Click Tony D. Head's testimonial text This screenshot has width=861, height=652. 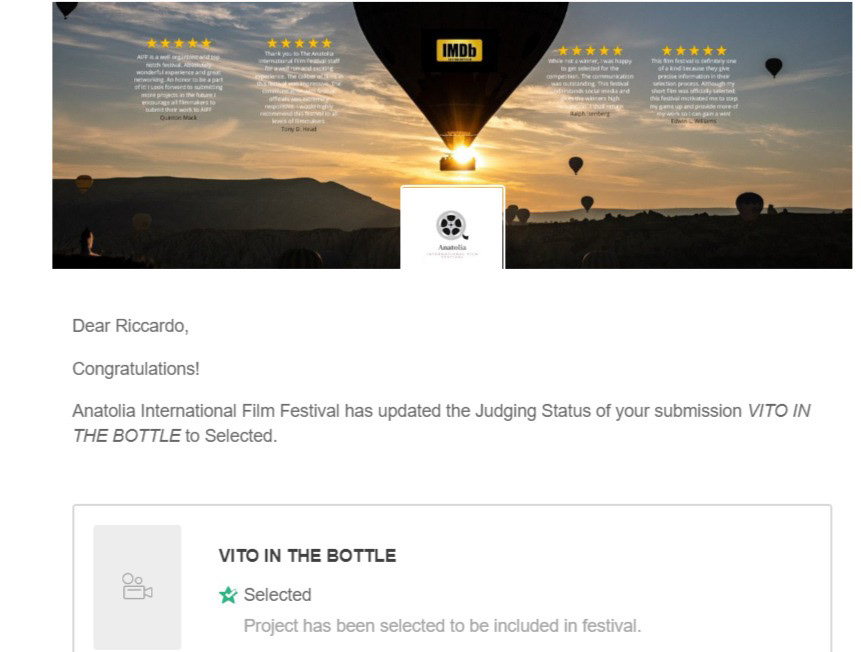click(x=299, y=87)
